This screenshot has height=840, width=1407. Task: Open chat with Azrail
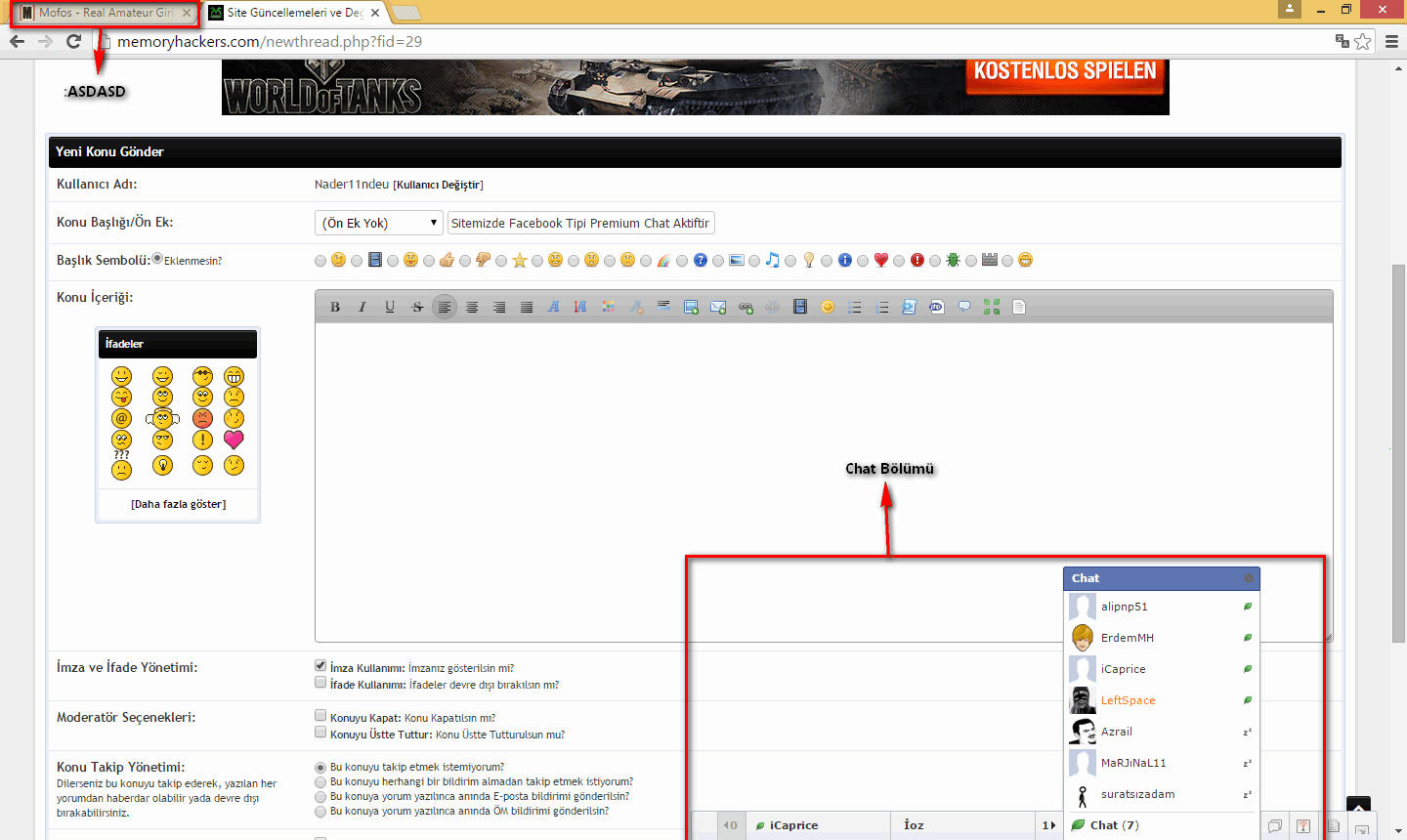click(1161, 732)
